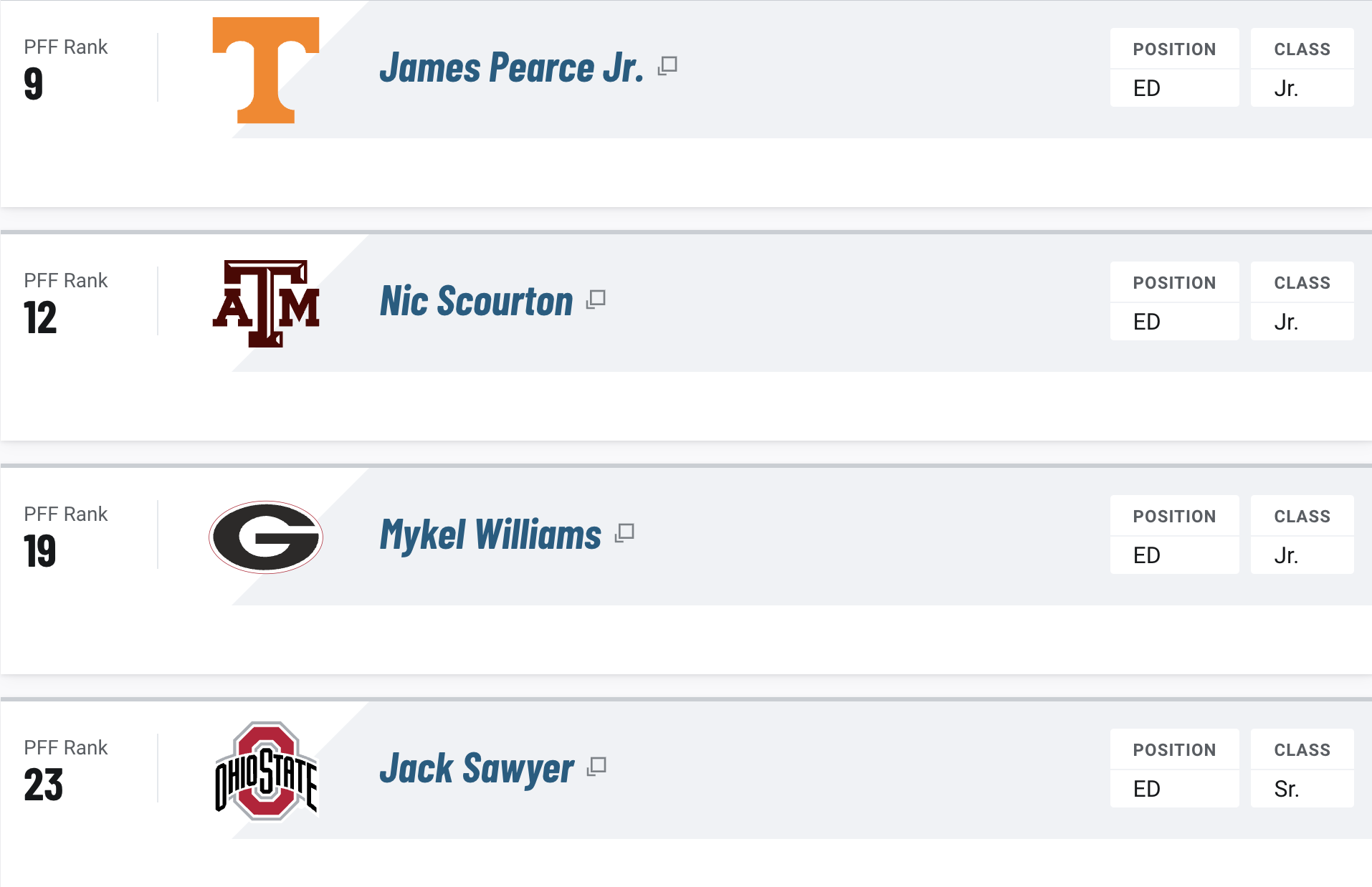This screenshot has width=1372, height=887.
Task: Open Nic Scourton player profile
Action: [x=476, y=302]
